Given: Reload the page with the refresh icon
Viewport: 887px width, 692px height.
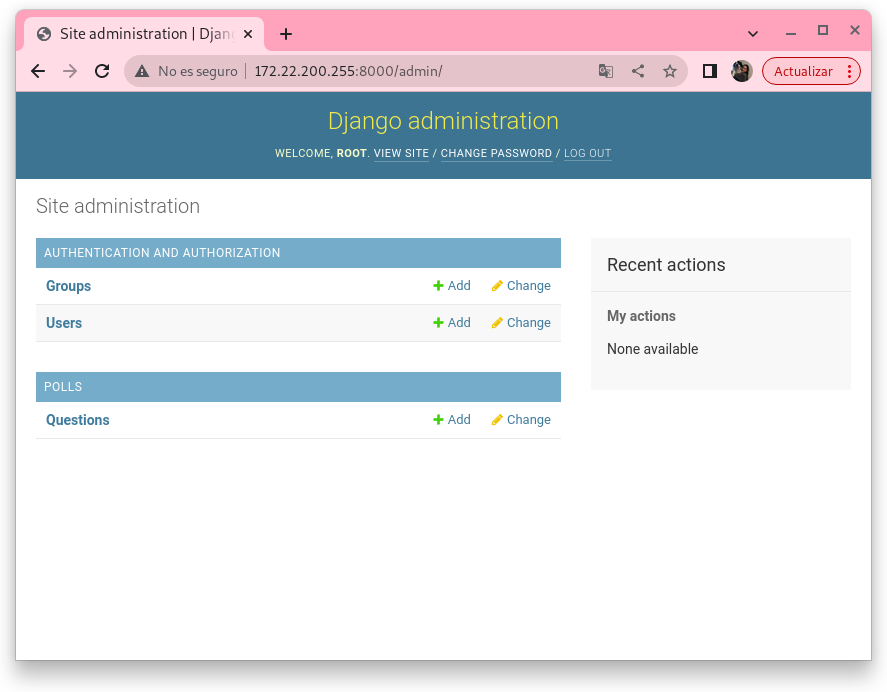Looking at the screenshot, I should [102, 71].
